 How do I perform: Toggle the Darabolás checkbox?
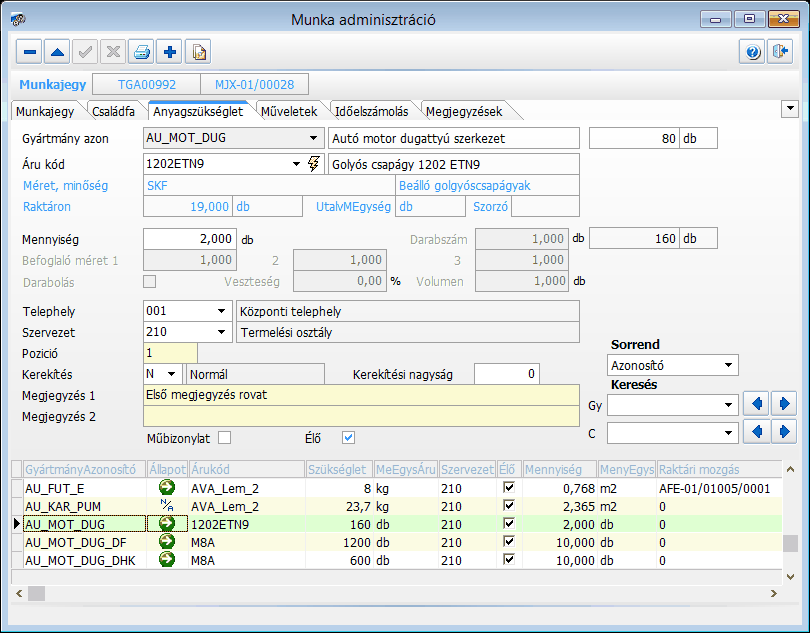point(149,282)
